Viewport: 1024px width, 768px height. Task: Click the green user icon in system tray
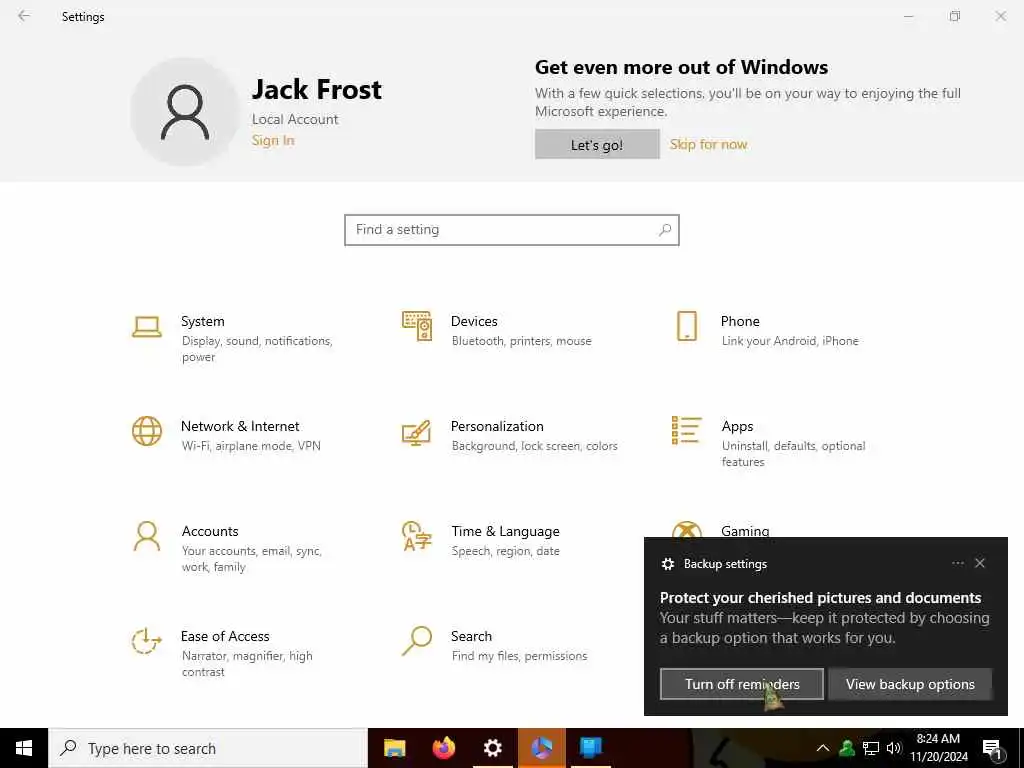[x=847, y=748]
